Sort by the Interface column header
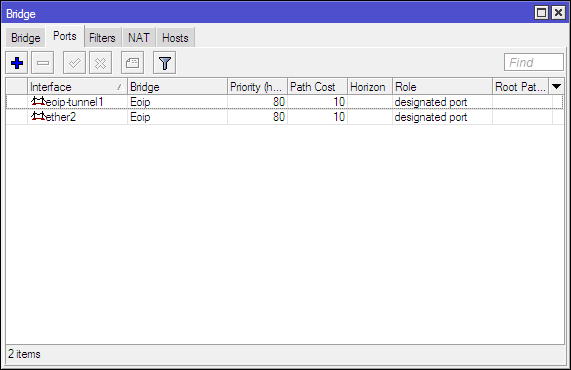The height and width of the screenshot is (370, 571). [x=77, y=87]
